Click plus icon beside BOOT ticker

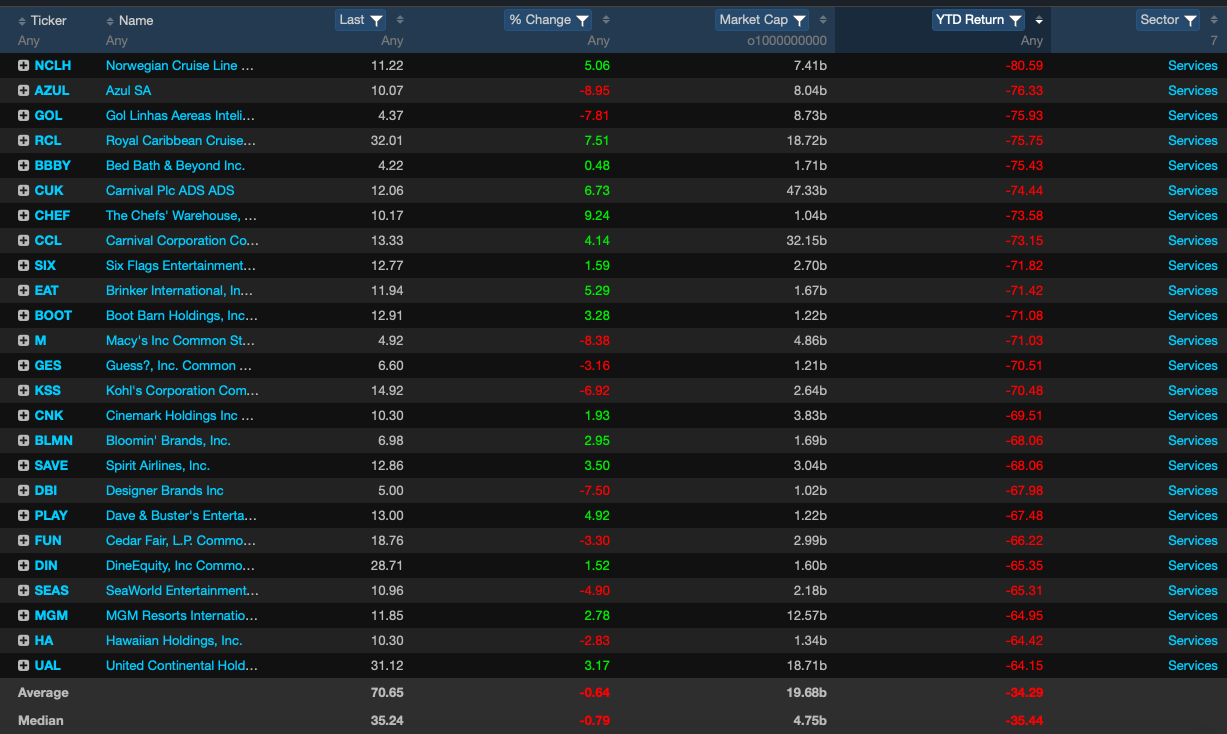(x=23, y=315)
